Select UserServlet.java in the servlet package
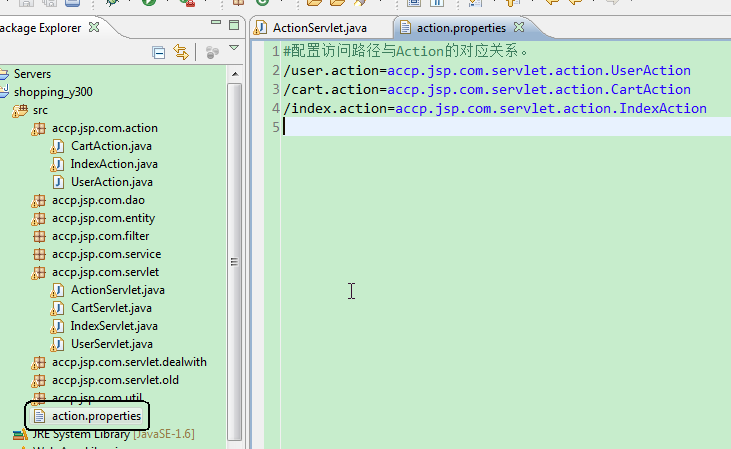731x449 pixels. (x=111, y=344)
